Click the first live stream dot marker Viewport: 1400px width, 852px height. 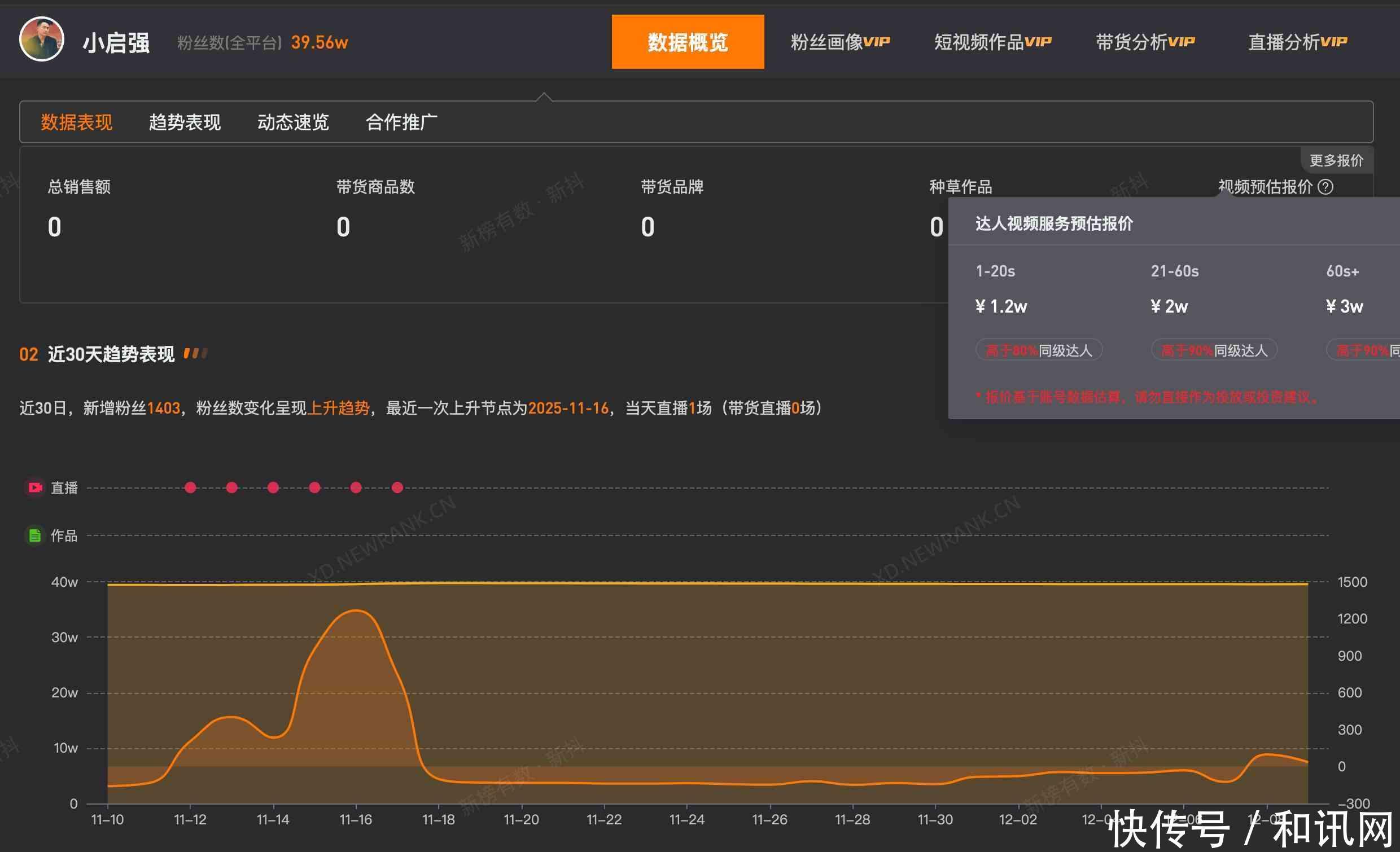190,488
